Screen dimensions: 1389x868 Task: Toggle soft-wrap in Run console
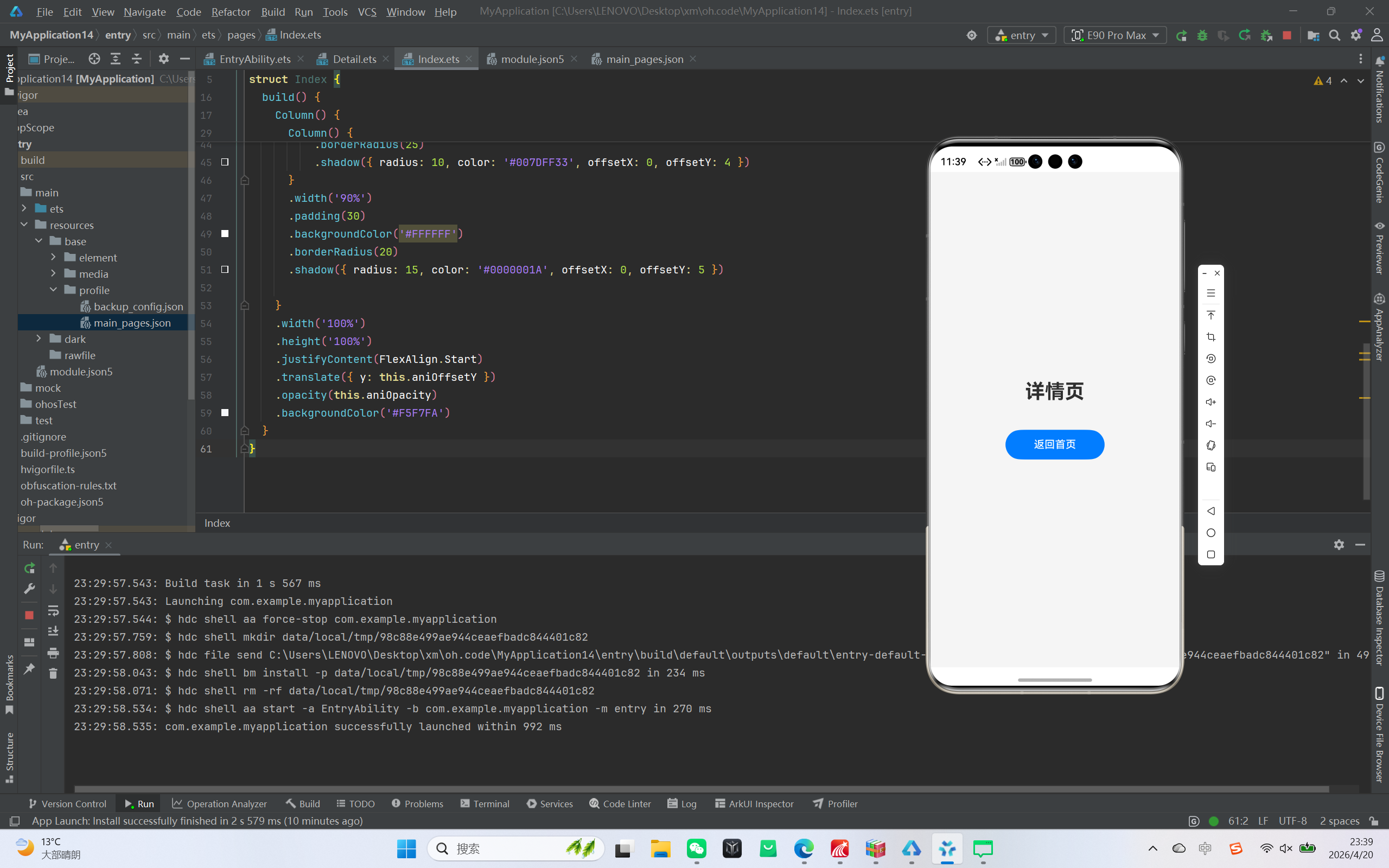coord(53,610)
